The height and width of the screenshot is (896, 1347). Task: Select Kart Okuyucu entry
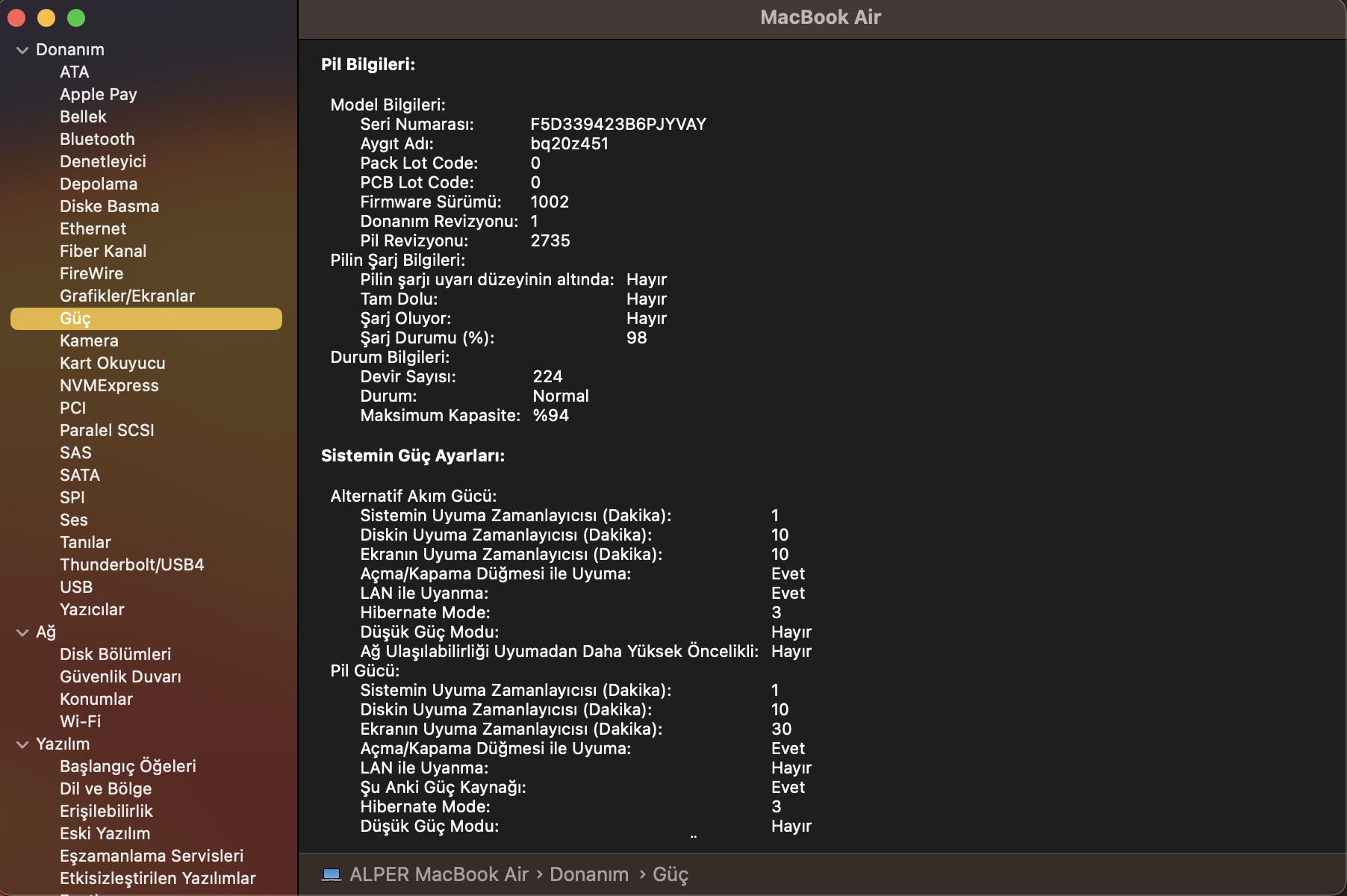[112, 364]
